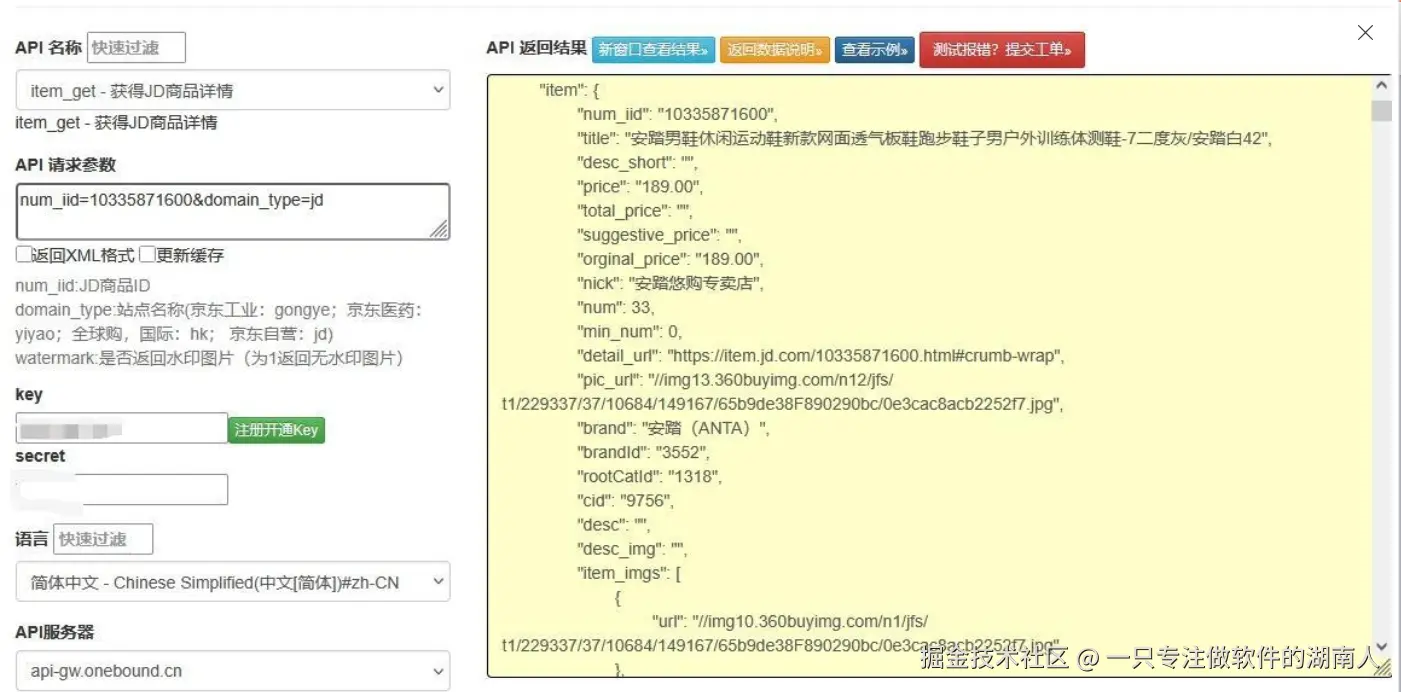
Task: Click red 测试报错？提交工单 button
Action: (1002, 49)
